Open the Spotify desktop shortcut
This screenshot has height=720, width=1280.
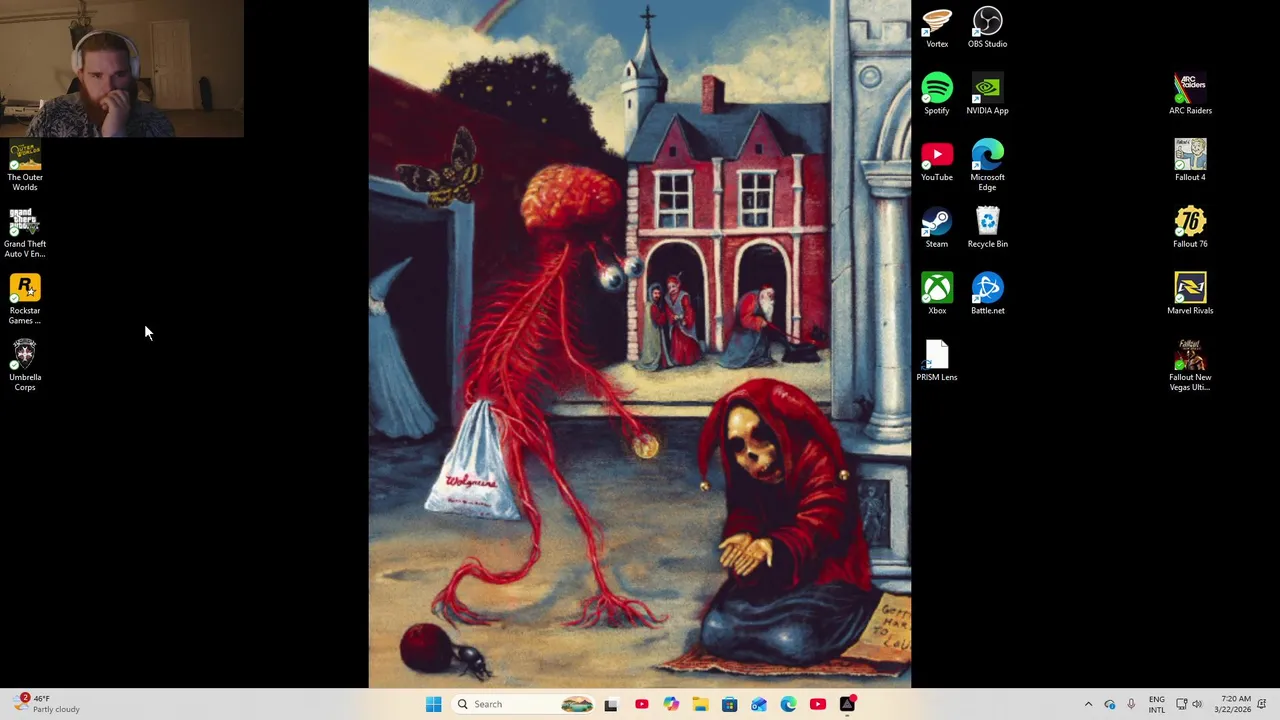tap(937, 94)
